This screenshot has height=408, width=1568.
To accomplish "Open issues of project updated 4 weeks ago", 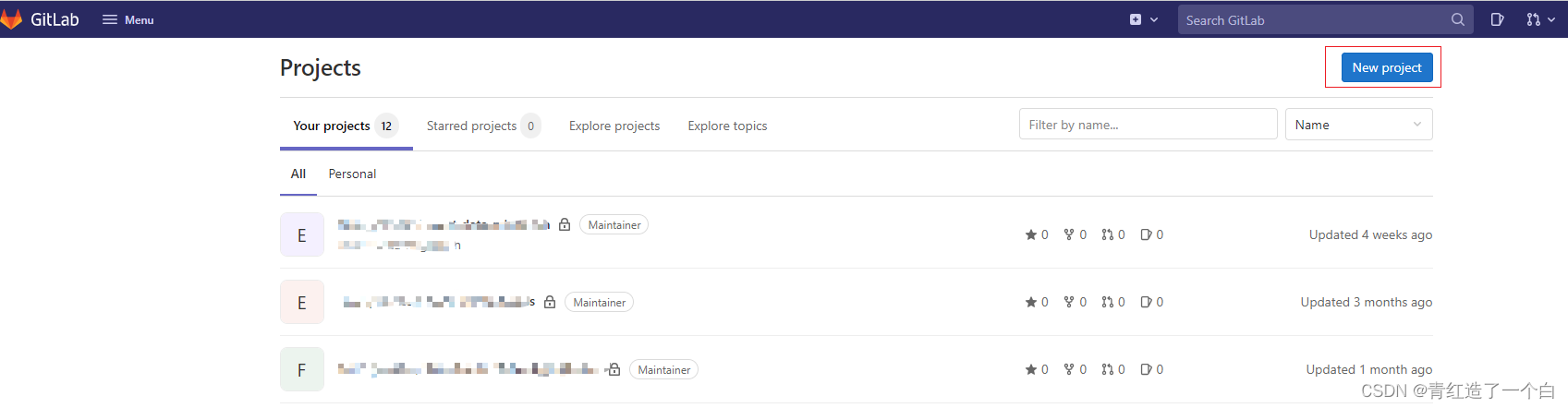I will click(1152, 234).
